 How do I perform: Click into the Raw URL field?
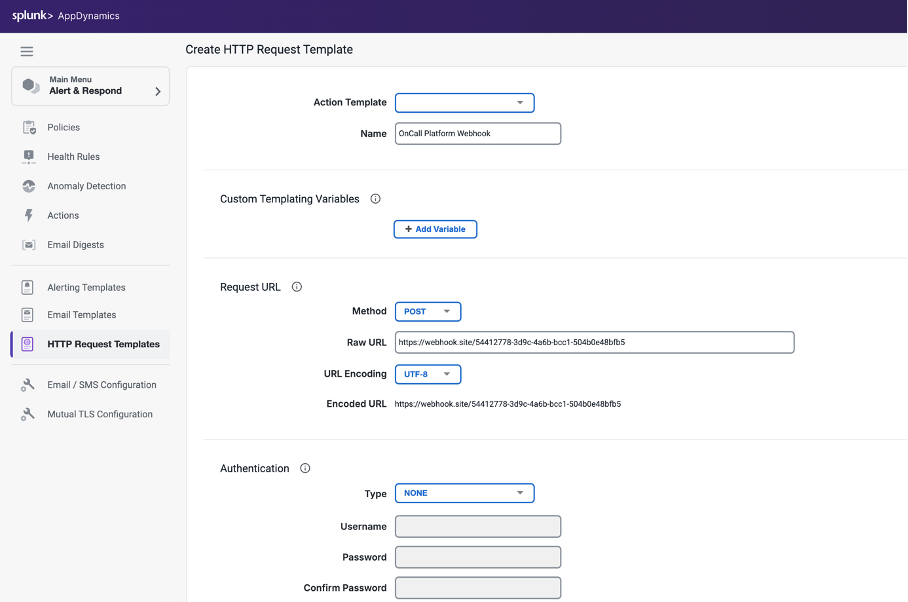coord(594,343)
